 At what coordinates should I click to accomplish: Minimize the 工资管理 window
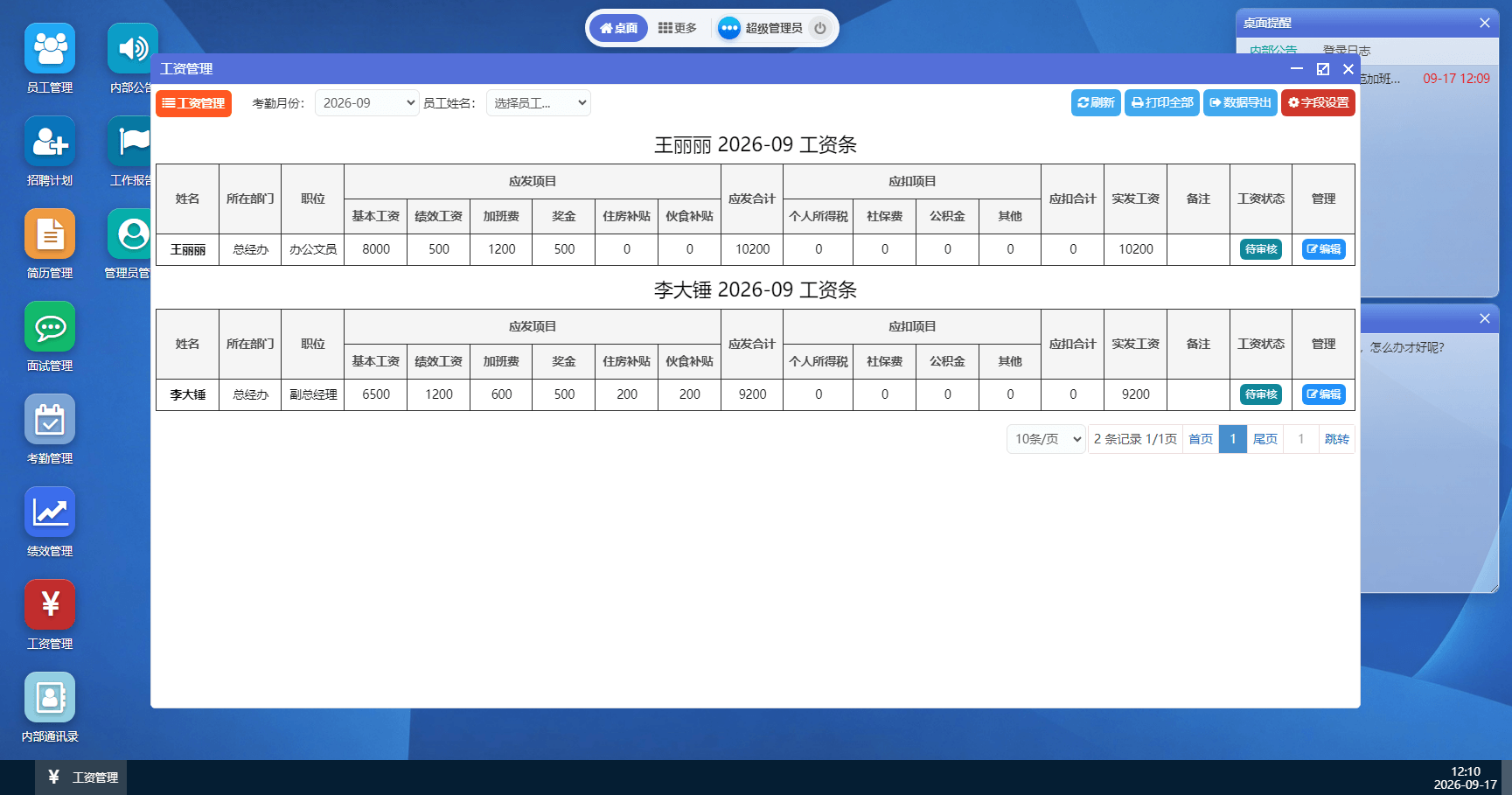point(1297,68)
